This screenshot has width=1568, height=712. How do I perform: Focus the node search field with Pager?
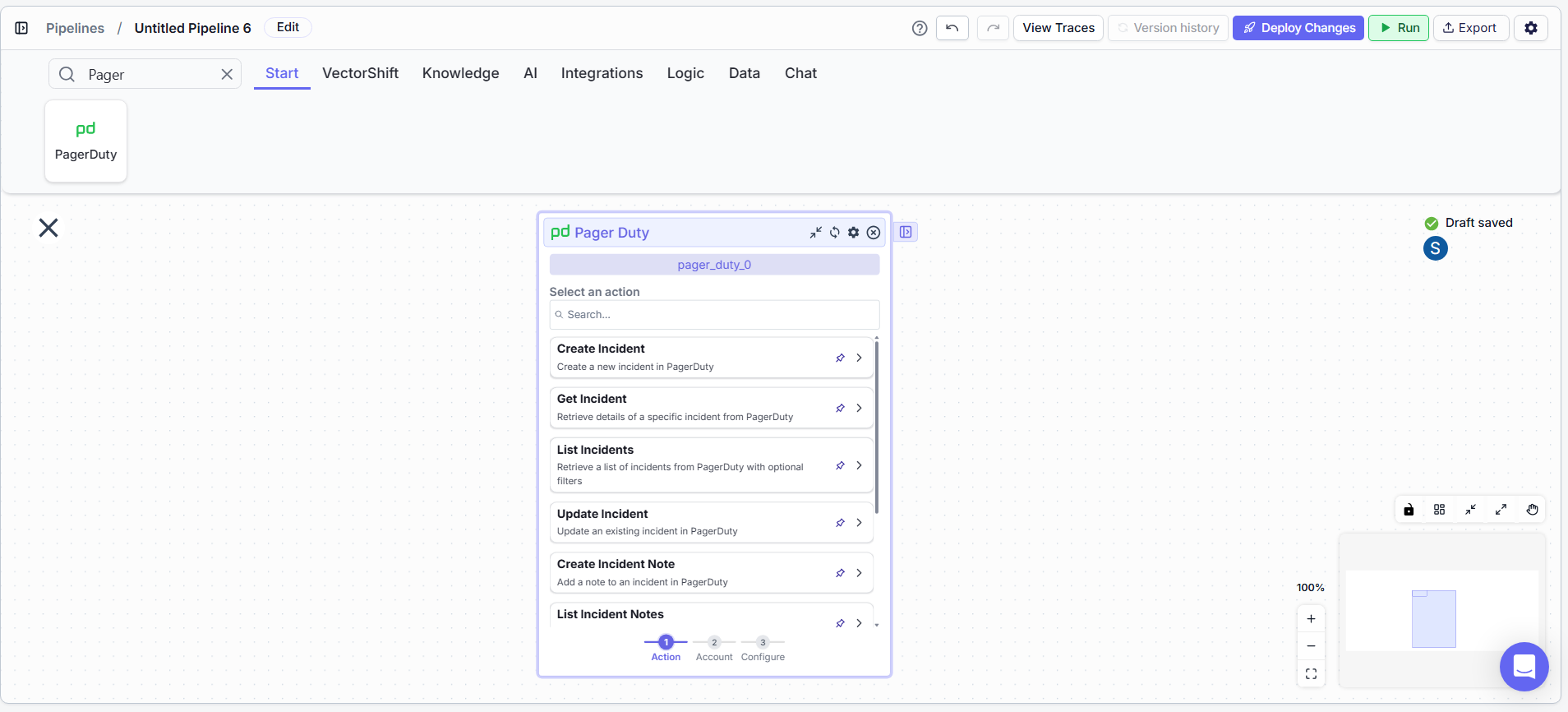coord(145,74)
